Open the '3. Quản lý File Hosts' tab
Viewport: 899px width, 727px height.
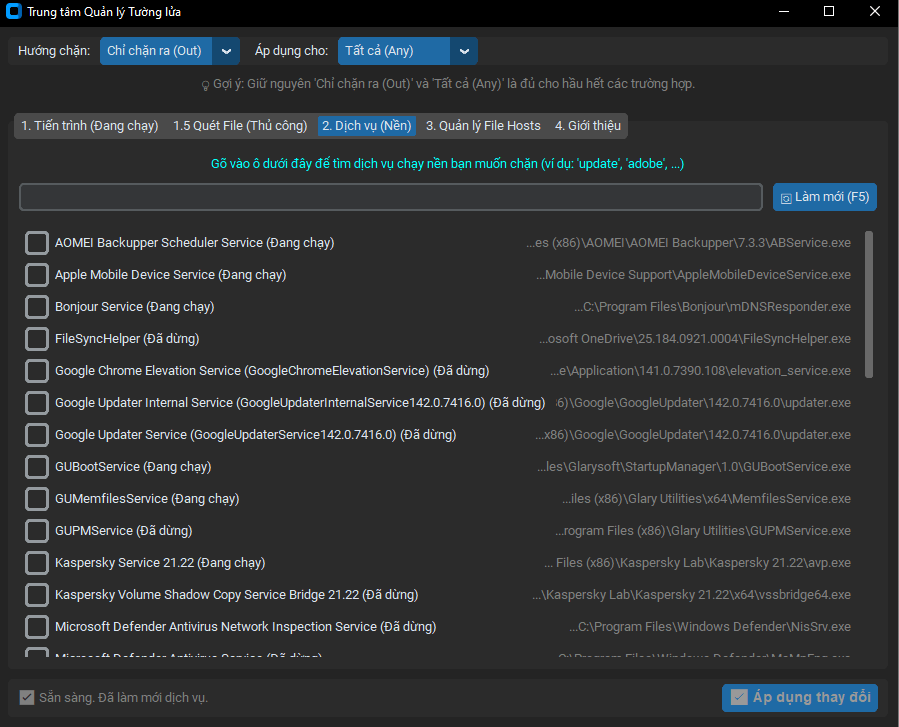pos(483,126)
